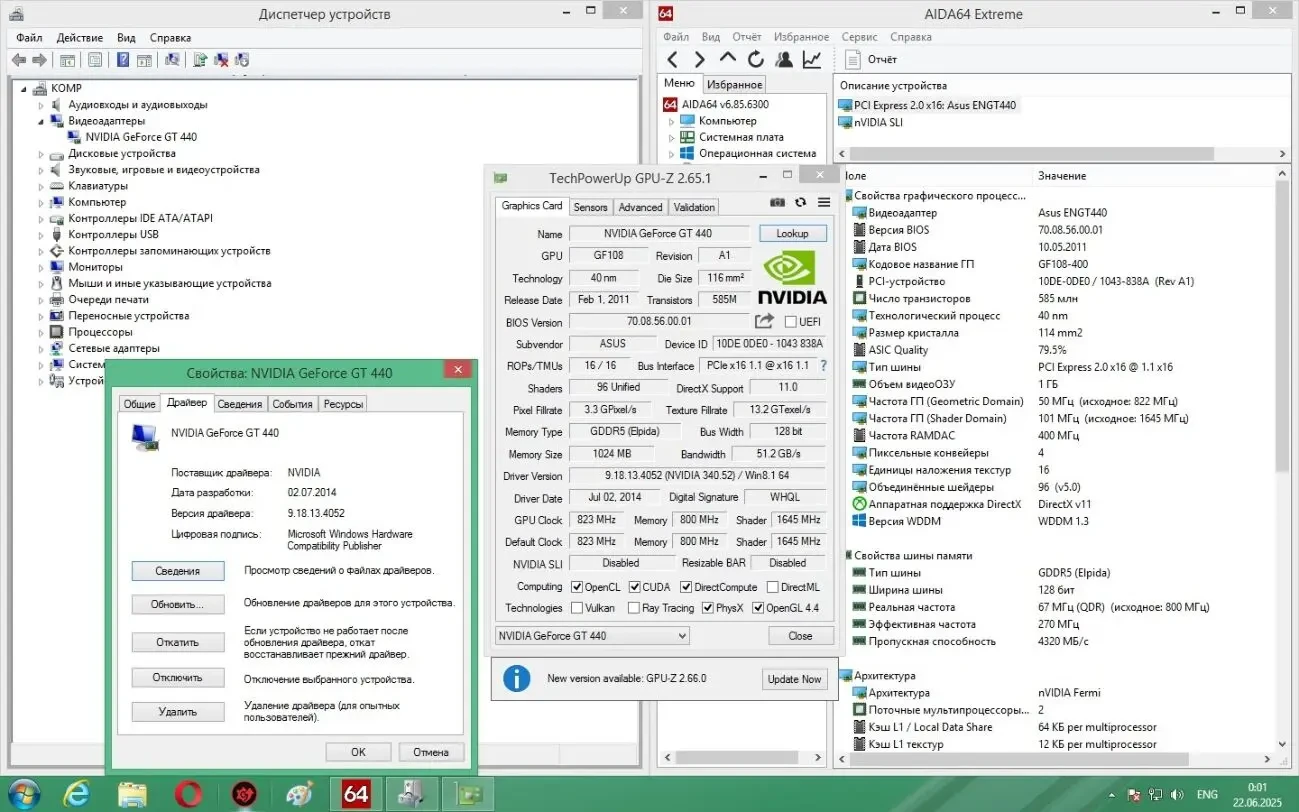Refresh the AIDA64 page
Image resolution: width=1299 pixels, height=812 pixels.
(x=756, y=60)
